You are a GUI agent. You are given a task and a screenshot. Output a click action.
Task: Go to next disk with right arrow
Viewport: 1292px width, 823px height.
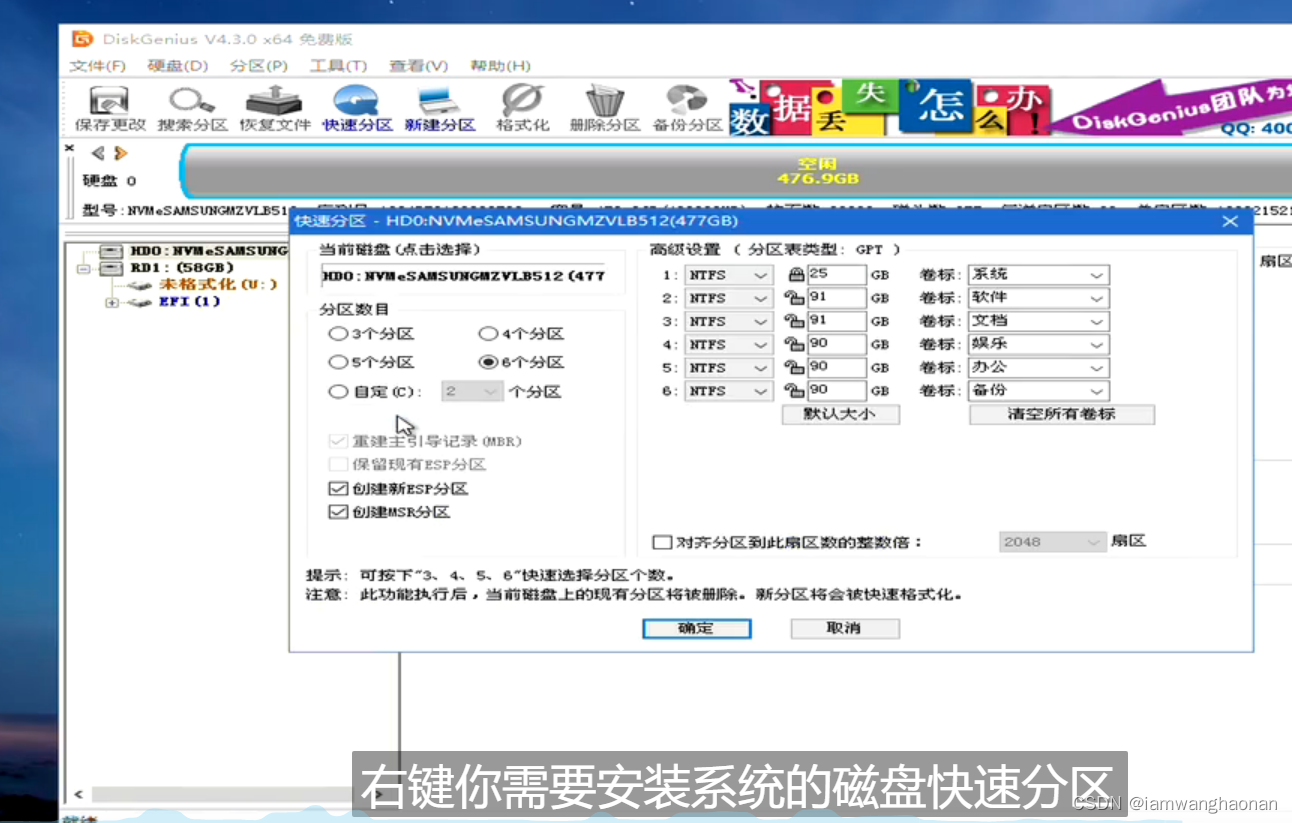click(121, 154)
